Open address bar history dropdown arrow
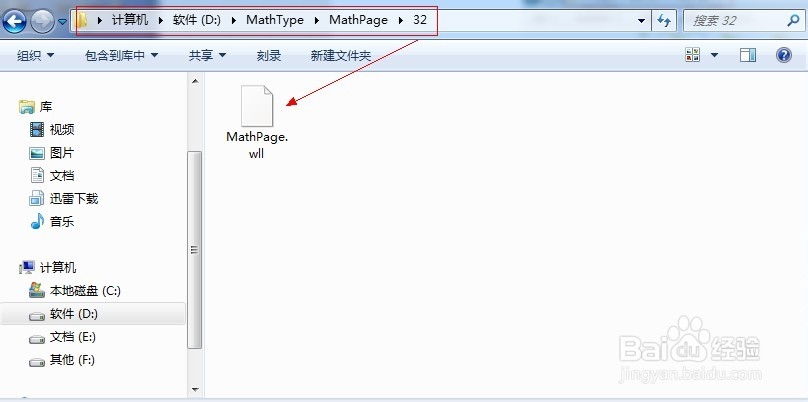The width and height of the screenshot is (808, 402). click(x=642, y=21)
